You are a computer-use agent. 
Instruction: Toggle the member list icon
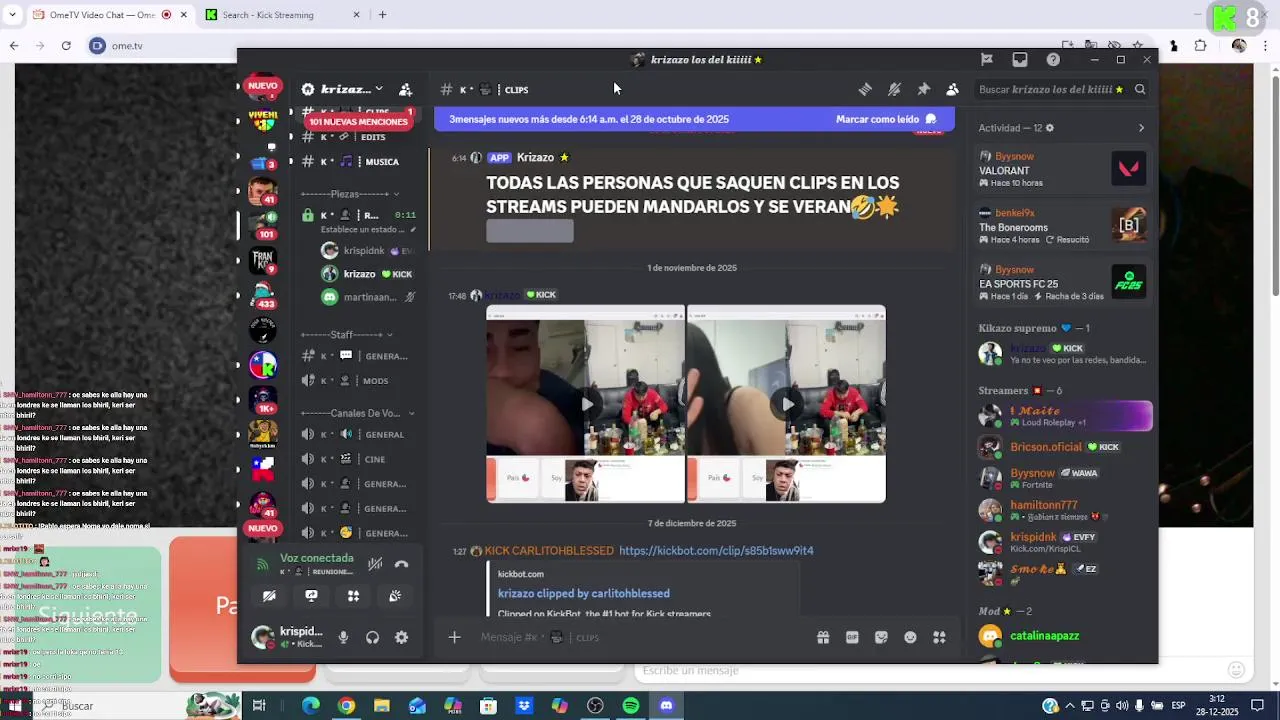pyautogui.click(x=952, y=89)
